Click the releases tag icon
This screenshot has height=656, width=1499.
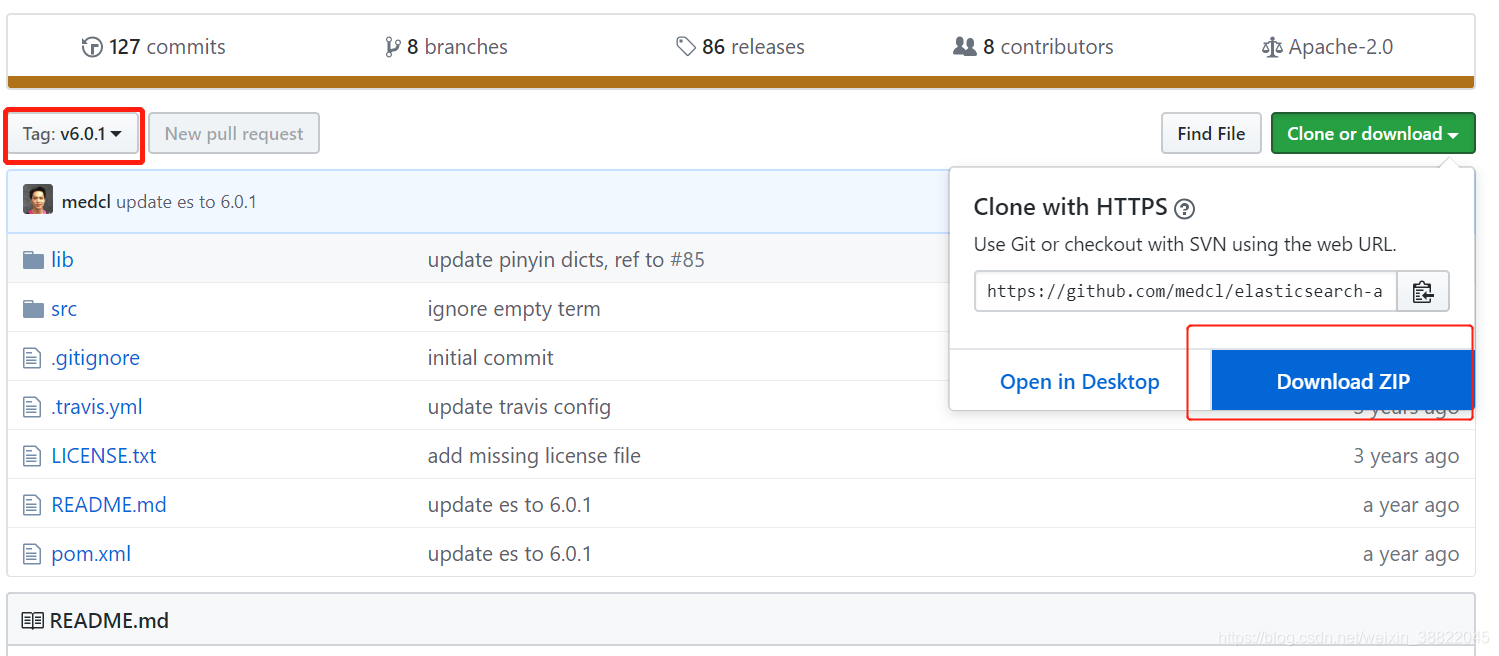pos(686,47)
